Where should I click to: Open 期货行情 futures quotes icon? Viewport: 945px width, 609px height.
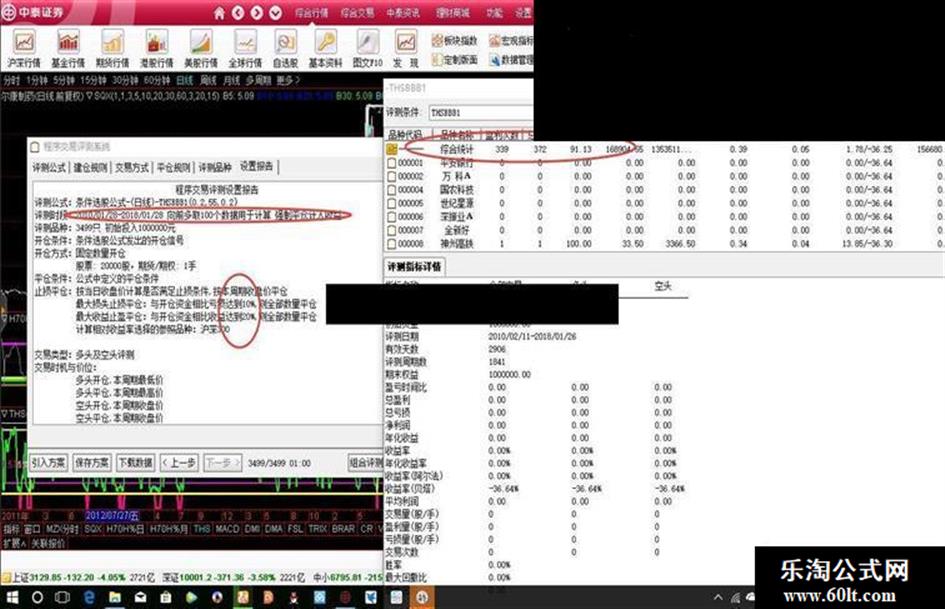pos(113,49)
